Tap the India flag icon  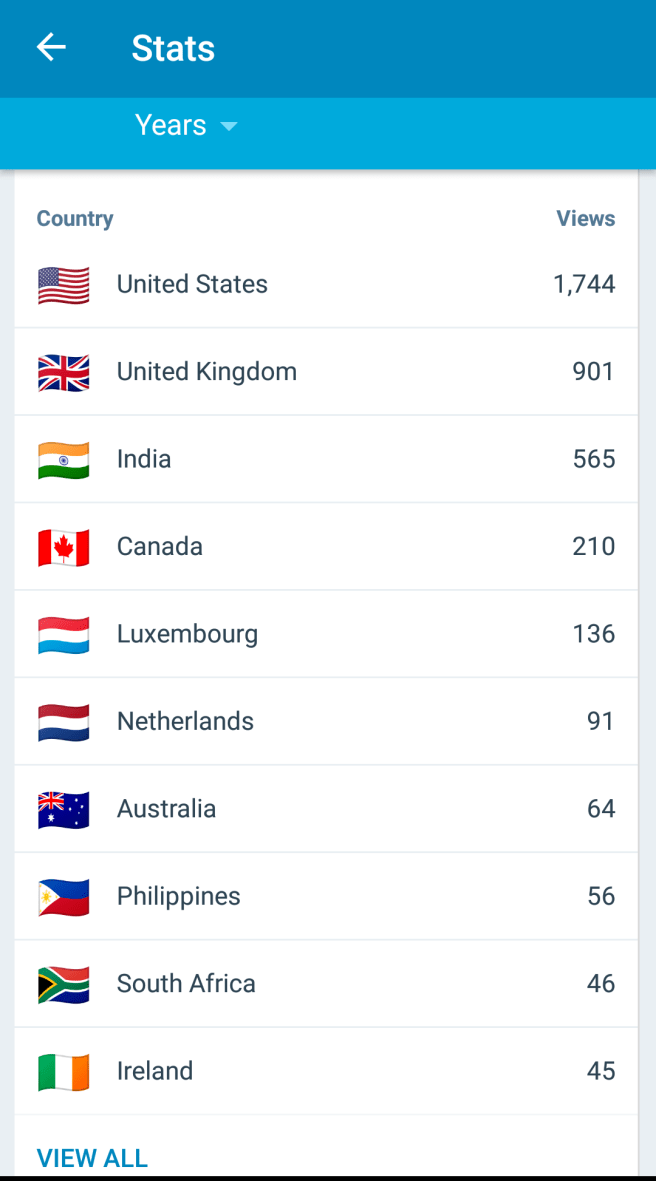(64, 460)
